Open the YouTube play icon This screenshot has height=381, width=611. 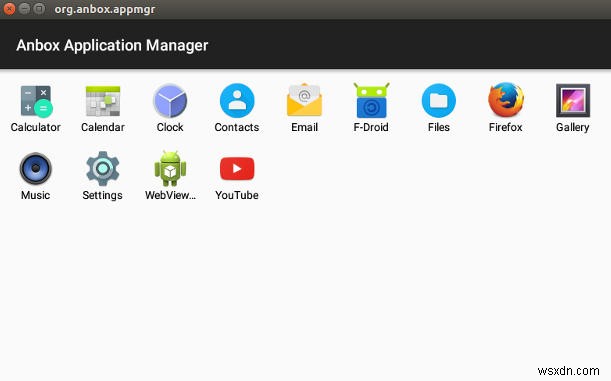pos(237,169)
